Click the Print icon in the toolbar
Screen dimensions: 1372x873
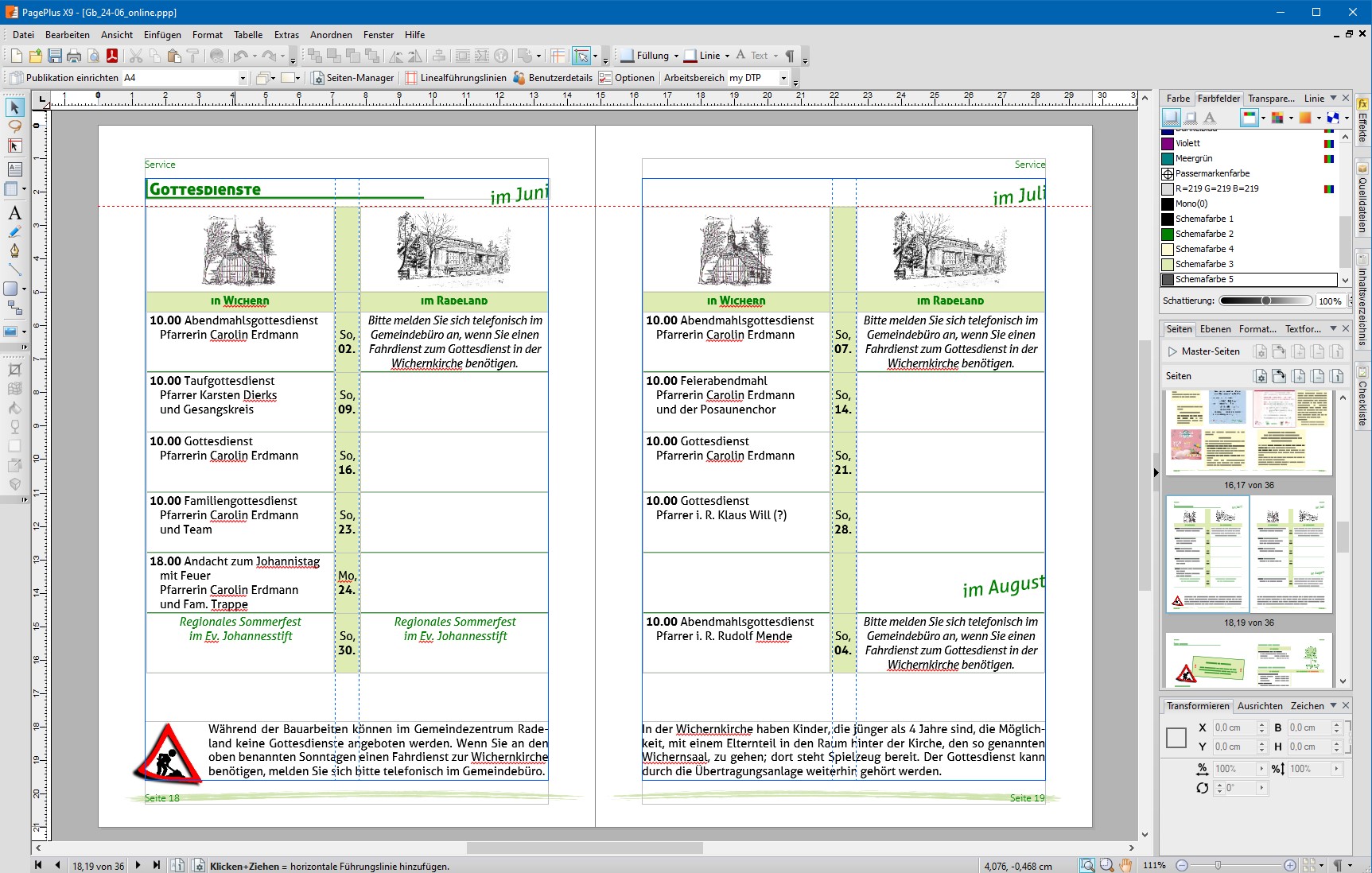(74, 56)
